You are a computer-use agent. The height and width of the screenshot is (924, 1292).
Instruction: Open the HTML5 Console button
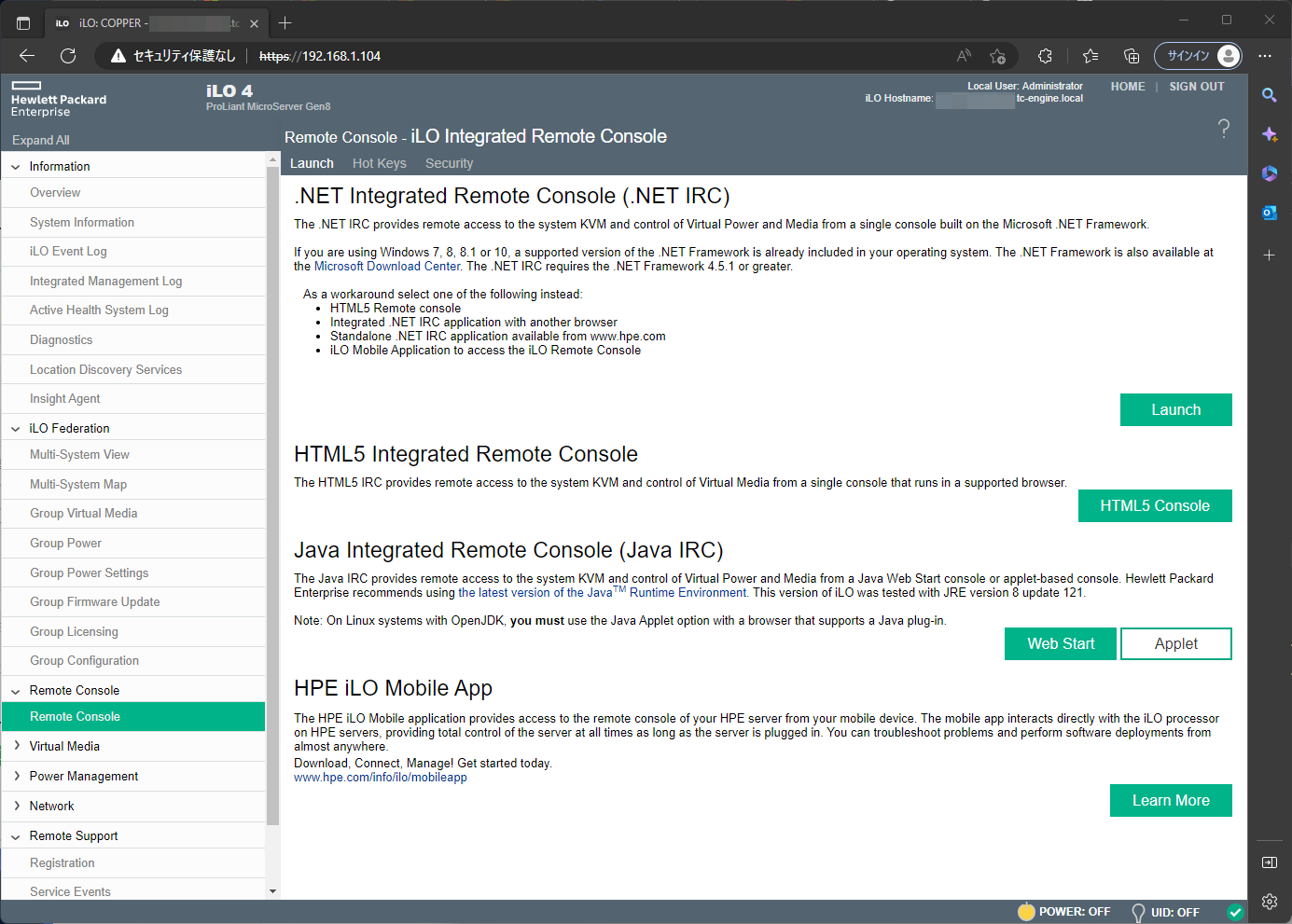click(x=1155, y=505)
